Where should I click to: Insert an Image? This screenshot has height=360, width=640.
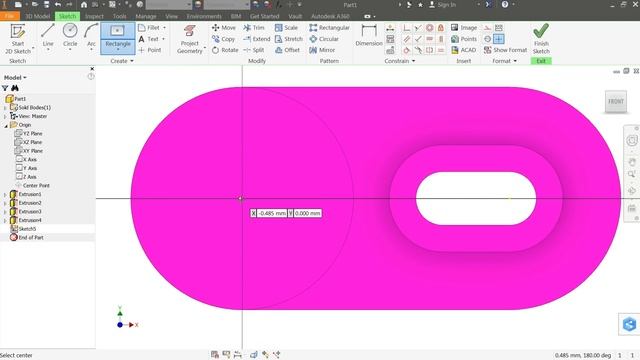(464, 27)
